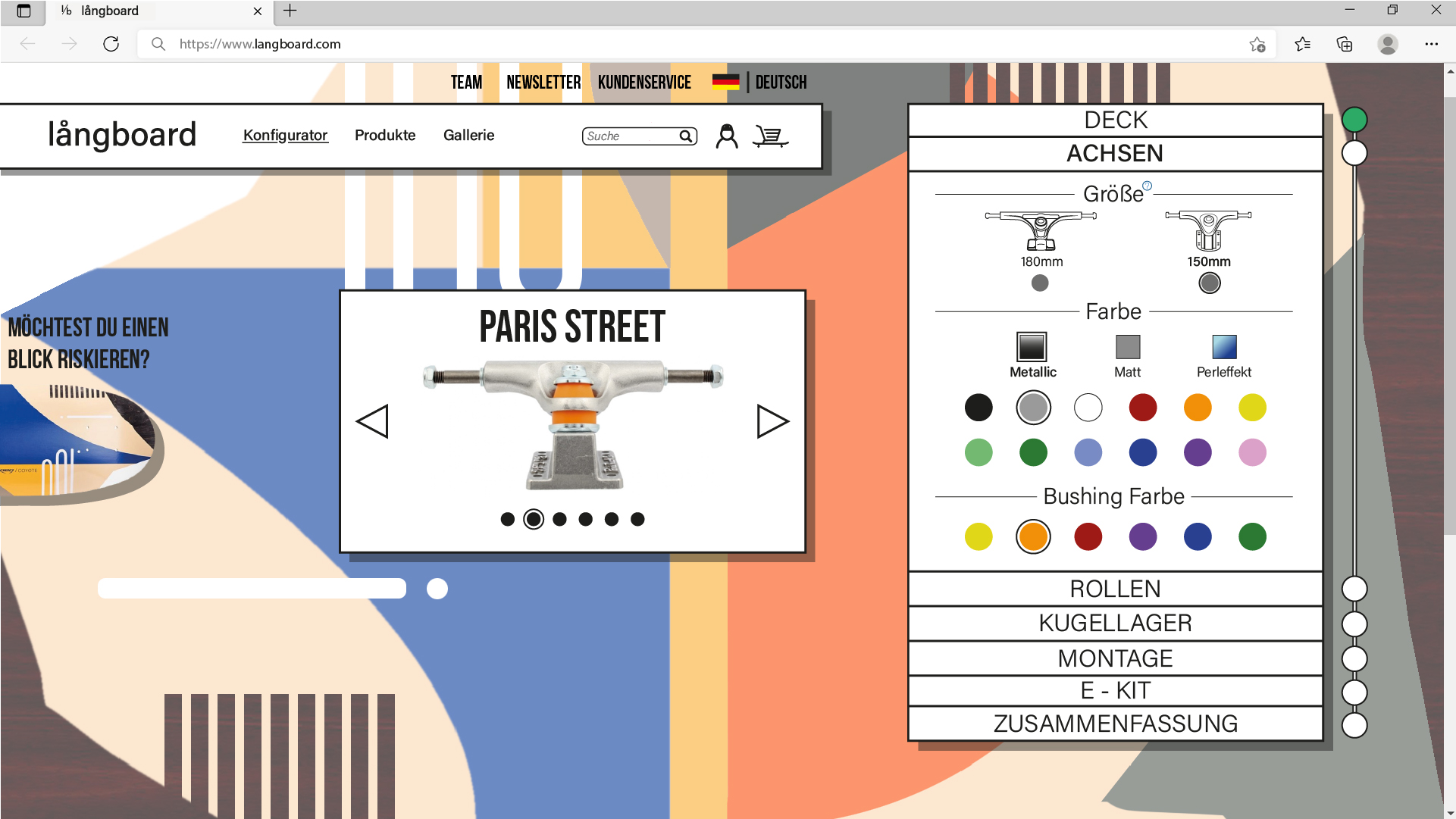The height and width of the screenshot is (819, 1456).
Task: Open a new browser tab
Action: pos(290,11)
